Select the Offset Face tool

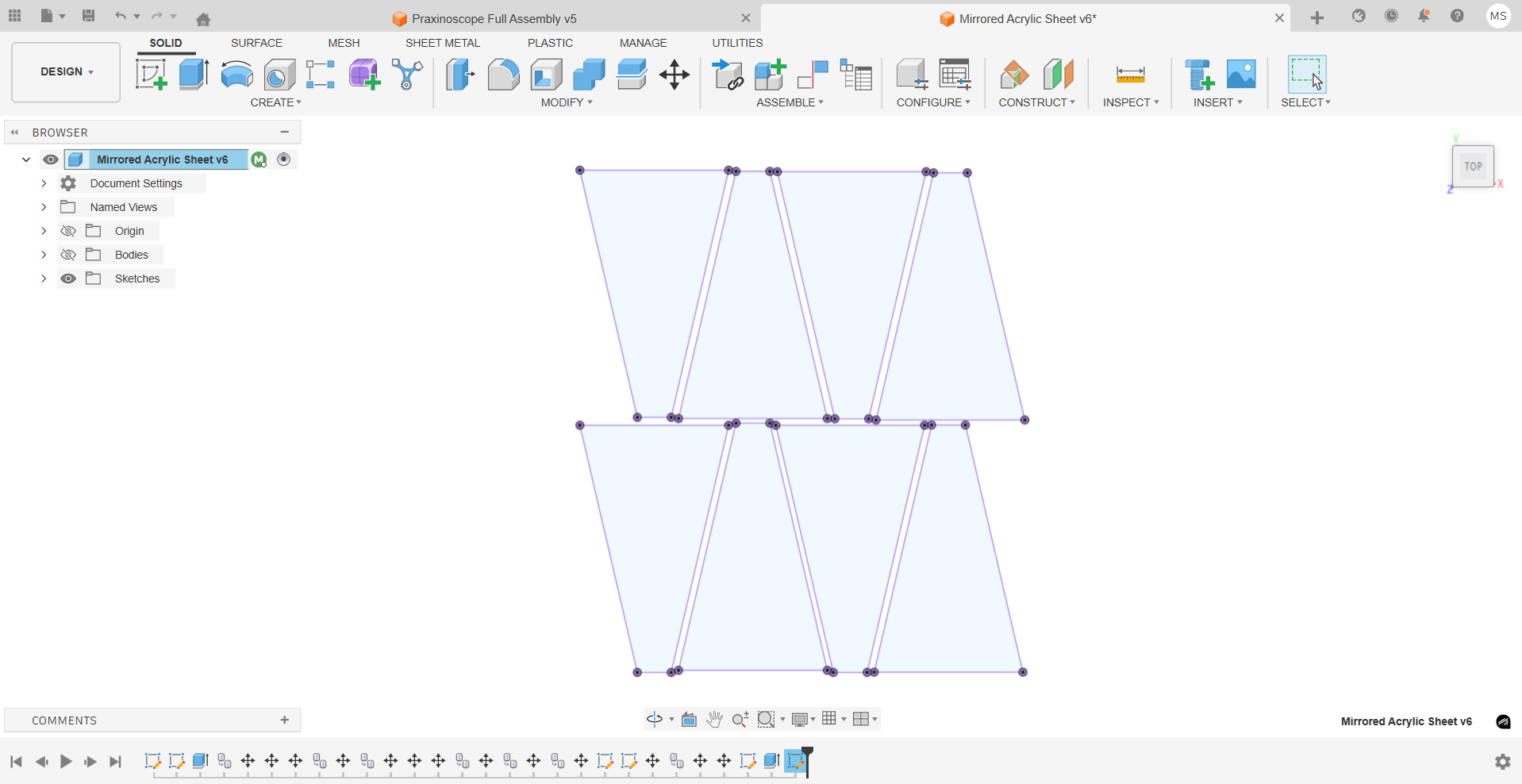(632, 75)
